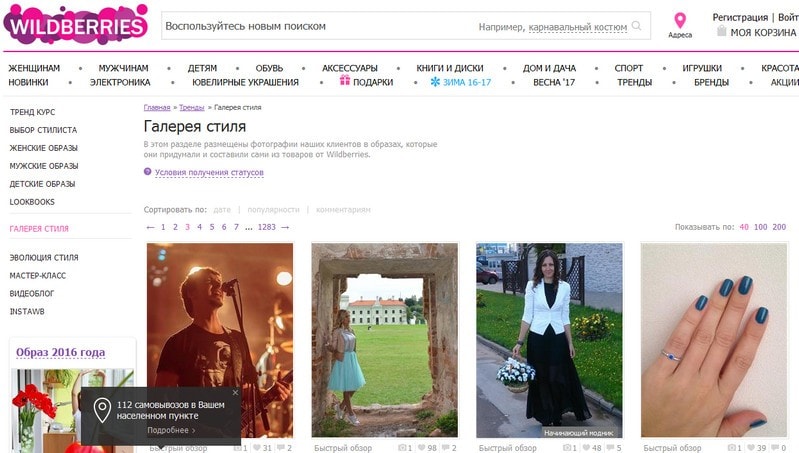Screen dimensions: 799x453
Task: Open singer with guitar photo
Action: pos(220,340)
